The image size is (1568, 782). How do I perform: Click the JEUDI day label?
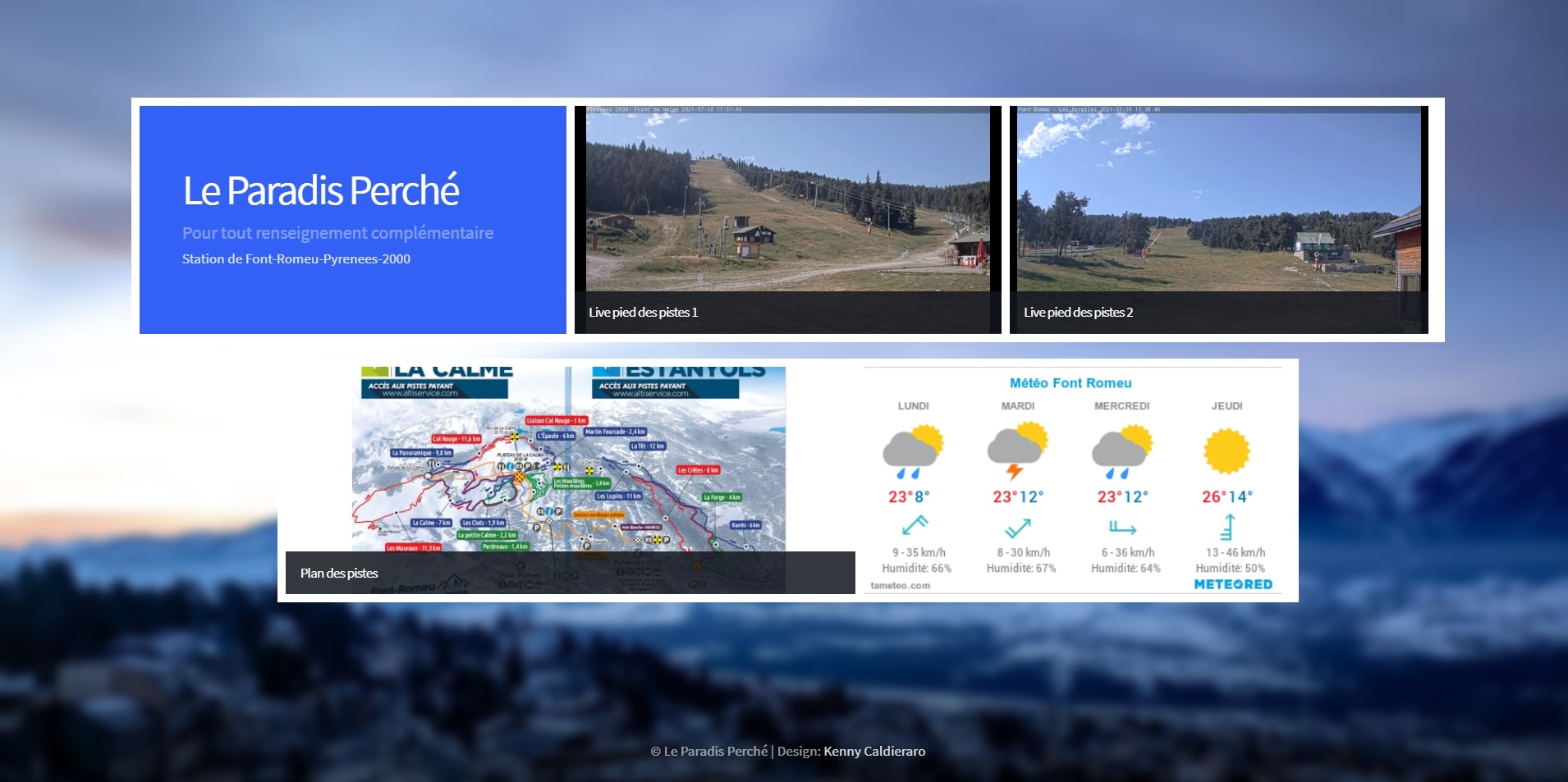[x=1226, y=406]
